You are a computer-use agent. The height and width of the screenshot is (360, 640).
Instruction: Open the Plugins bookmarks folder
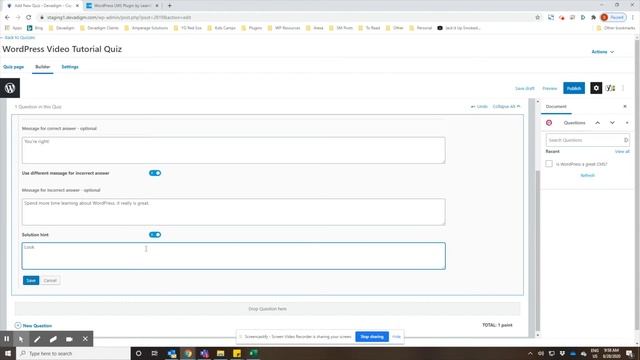251,28
